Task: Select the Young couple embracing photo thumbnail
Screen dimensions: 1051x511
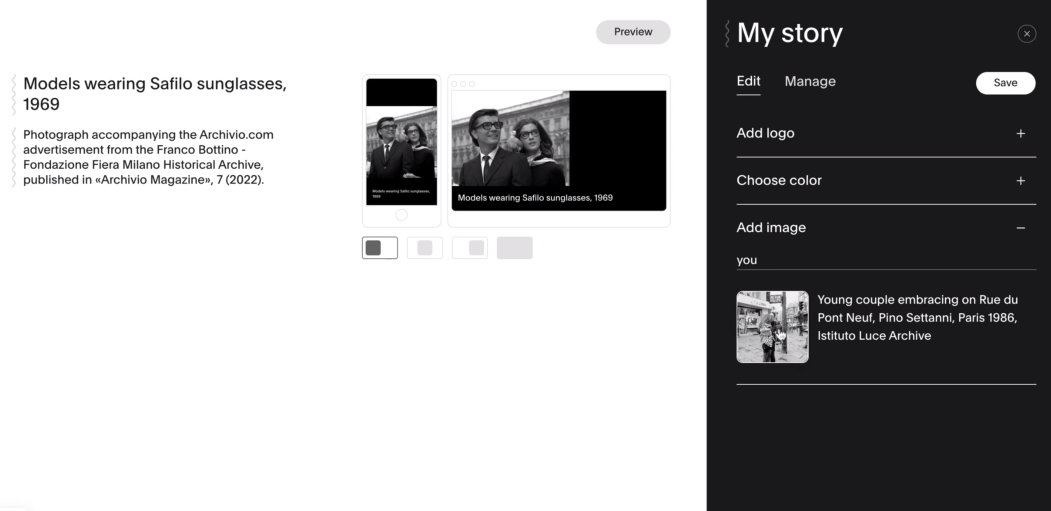Action: (772, 327)
